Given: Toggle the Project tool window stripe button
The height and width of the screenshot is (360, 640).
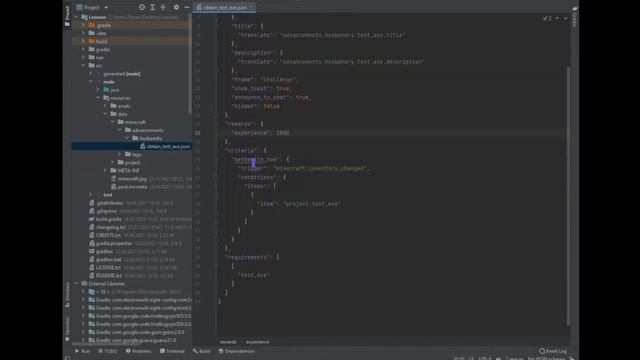Looking at the screenshot, I should pyautogui.click(x=67, y=16).
